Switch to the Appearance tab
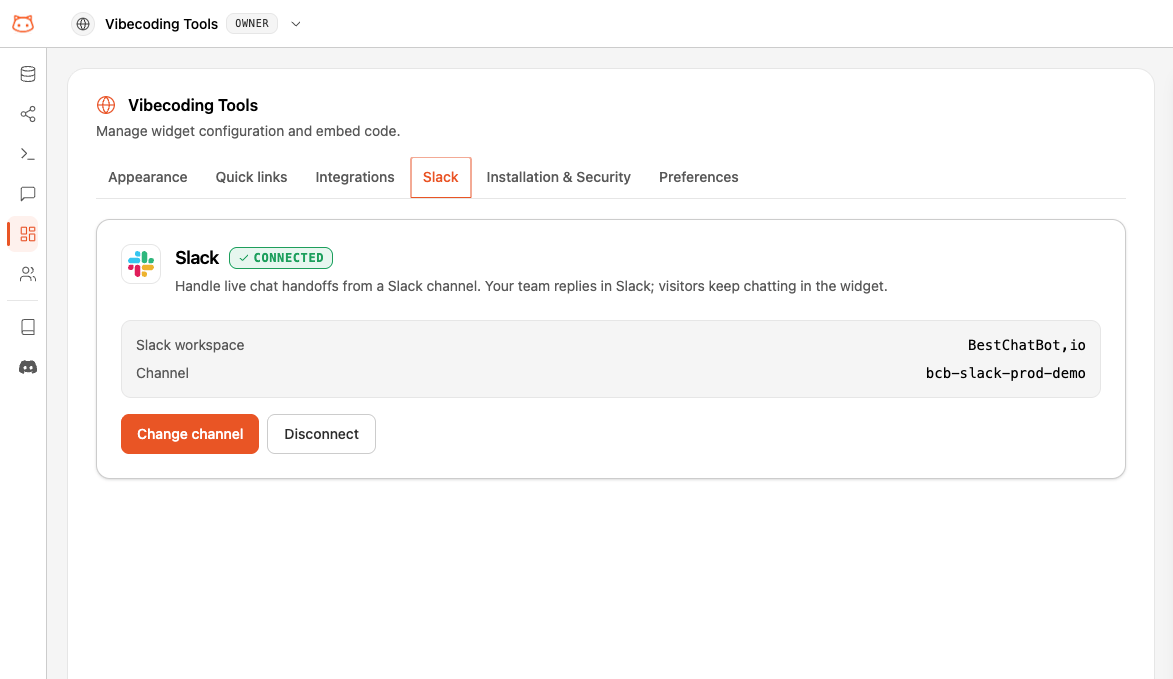Image resolution: width=1173 pixels, height=679 pixels. tap(147, 177)
